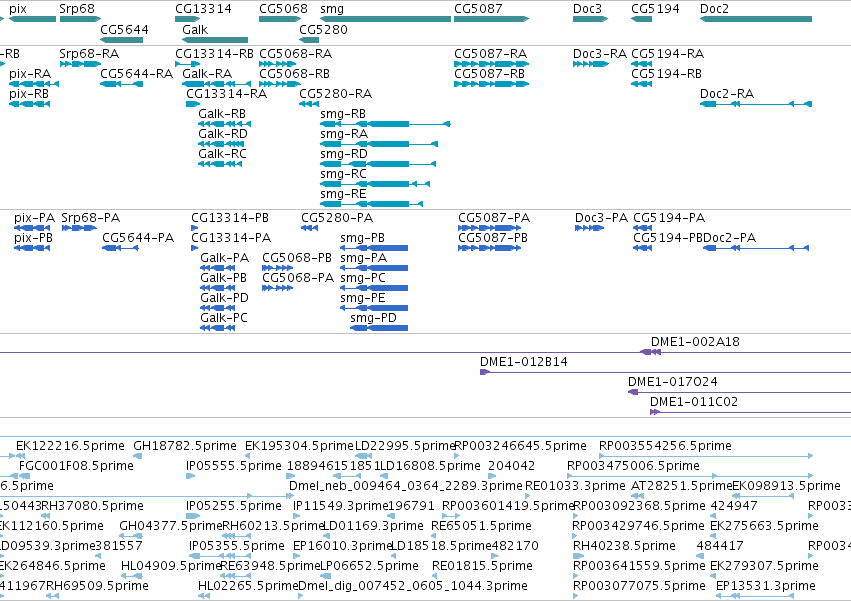Select the CG5194 gene glyph
The width and height of the screenshot is (851, 601).
642,19
